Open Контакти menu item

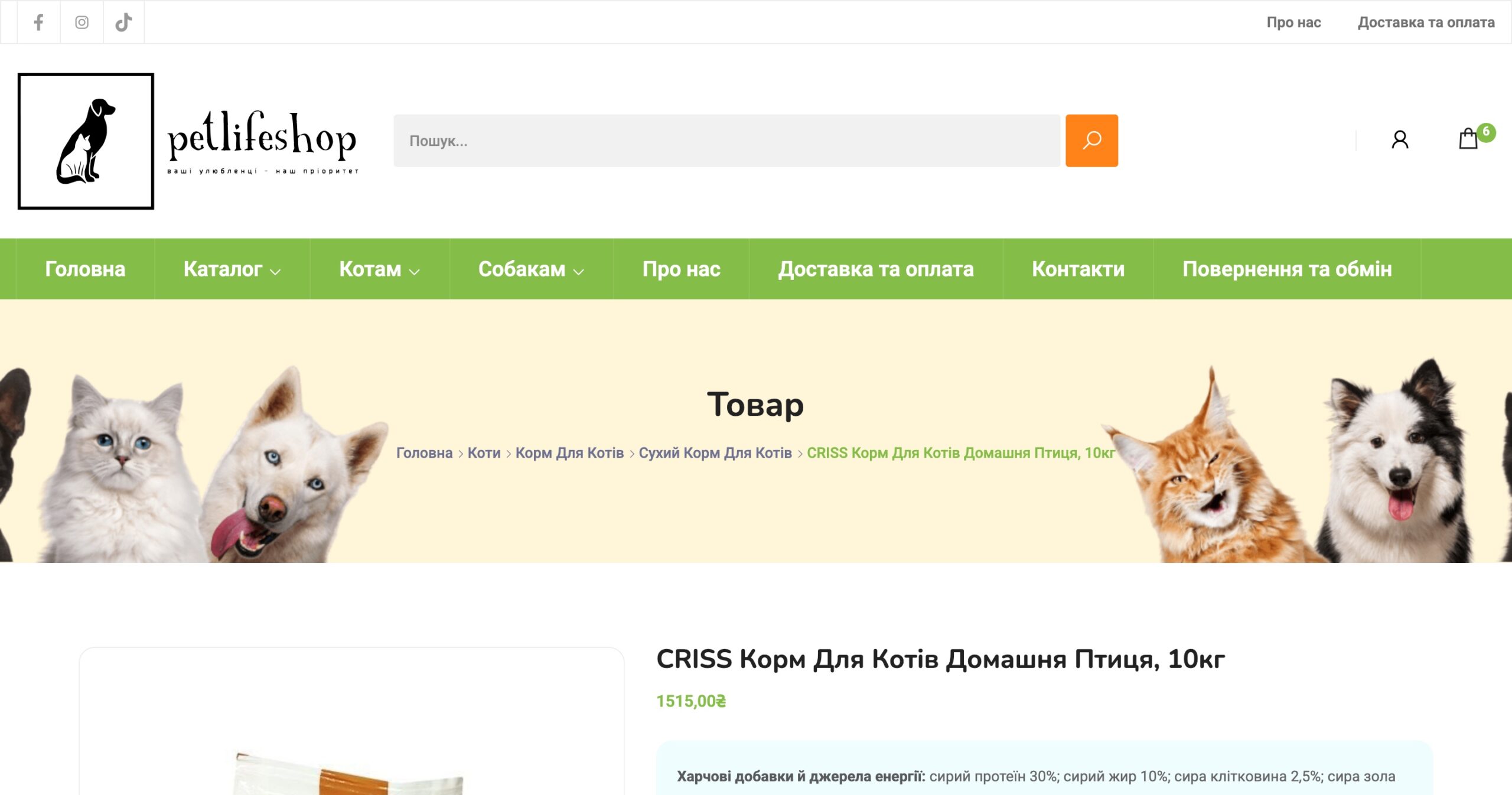pyautogui.click(x=1078, y=269)
